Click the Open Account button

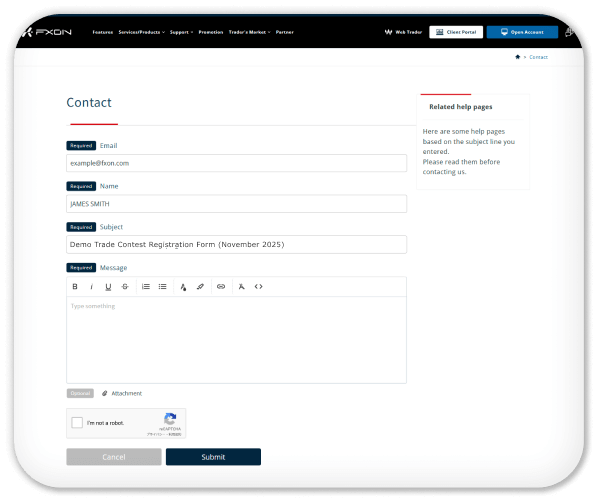click(522, 32)
